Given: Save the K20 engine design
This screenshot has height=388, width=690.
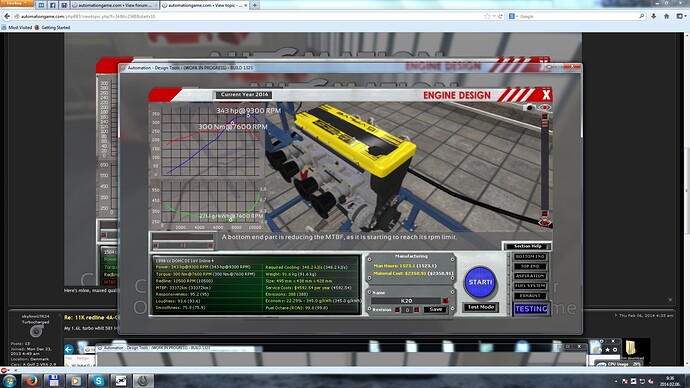Looking at the screenshot, I should coord(435,310).
